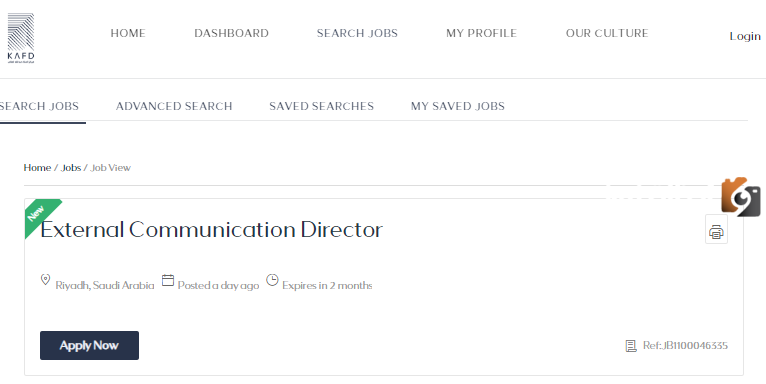Go to DASHBOARD in top navigation
Screen dimensions: 766x384
(x=232, y=33)
